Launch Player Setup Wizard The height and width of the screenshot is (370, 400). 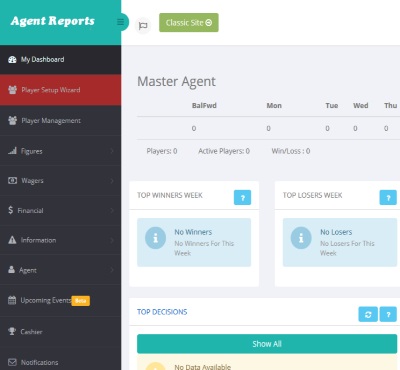(x=60, y=90)
